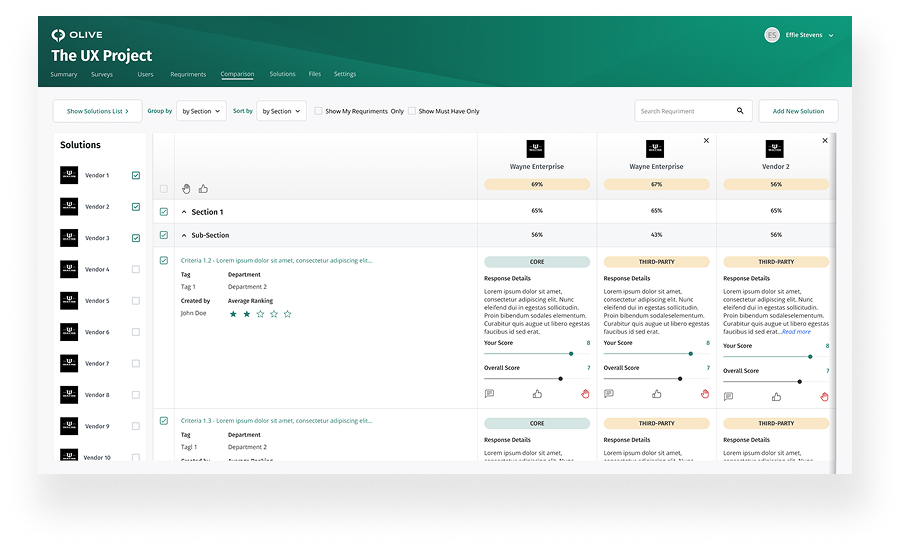
Task: Open comment icon in Vendor 2 column
Action: pyautogui.click(x=729, y=397)
